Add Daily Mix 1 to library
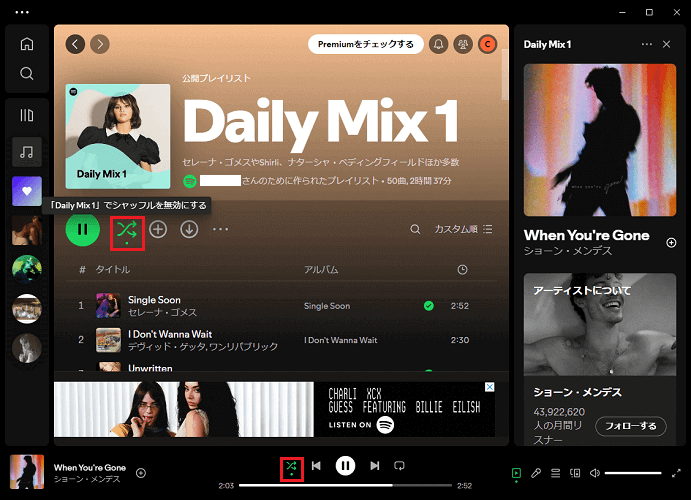Screen dimensions: 691x500 point(158,229)
